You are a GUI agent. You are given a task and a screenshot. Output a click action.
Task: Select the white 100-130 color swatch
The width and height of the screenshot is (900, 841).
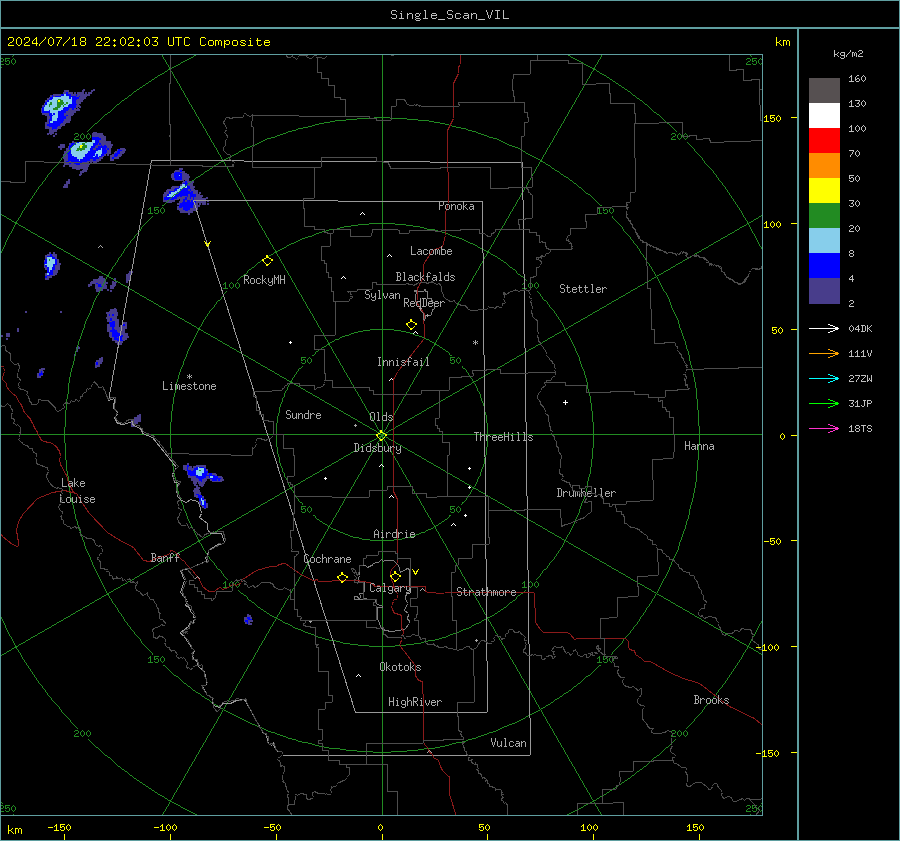824,115
